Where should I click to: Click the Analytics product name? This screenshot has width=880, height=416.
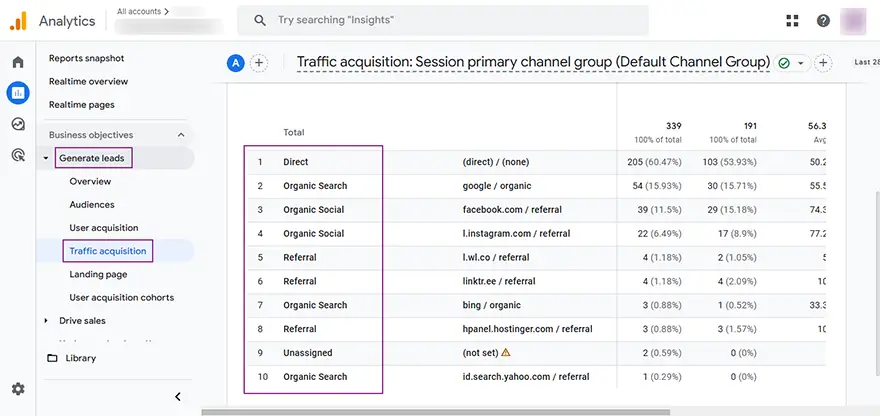[67, 21]
